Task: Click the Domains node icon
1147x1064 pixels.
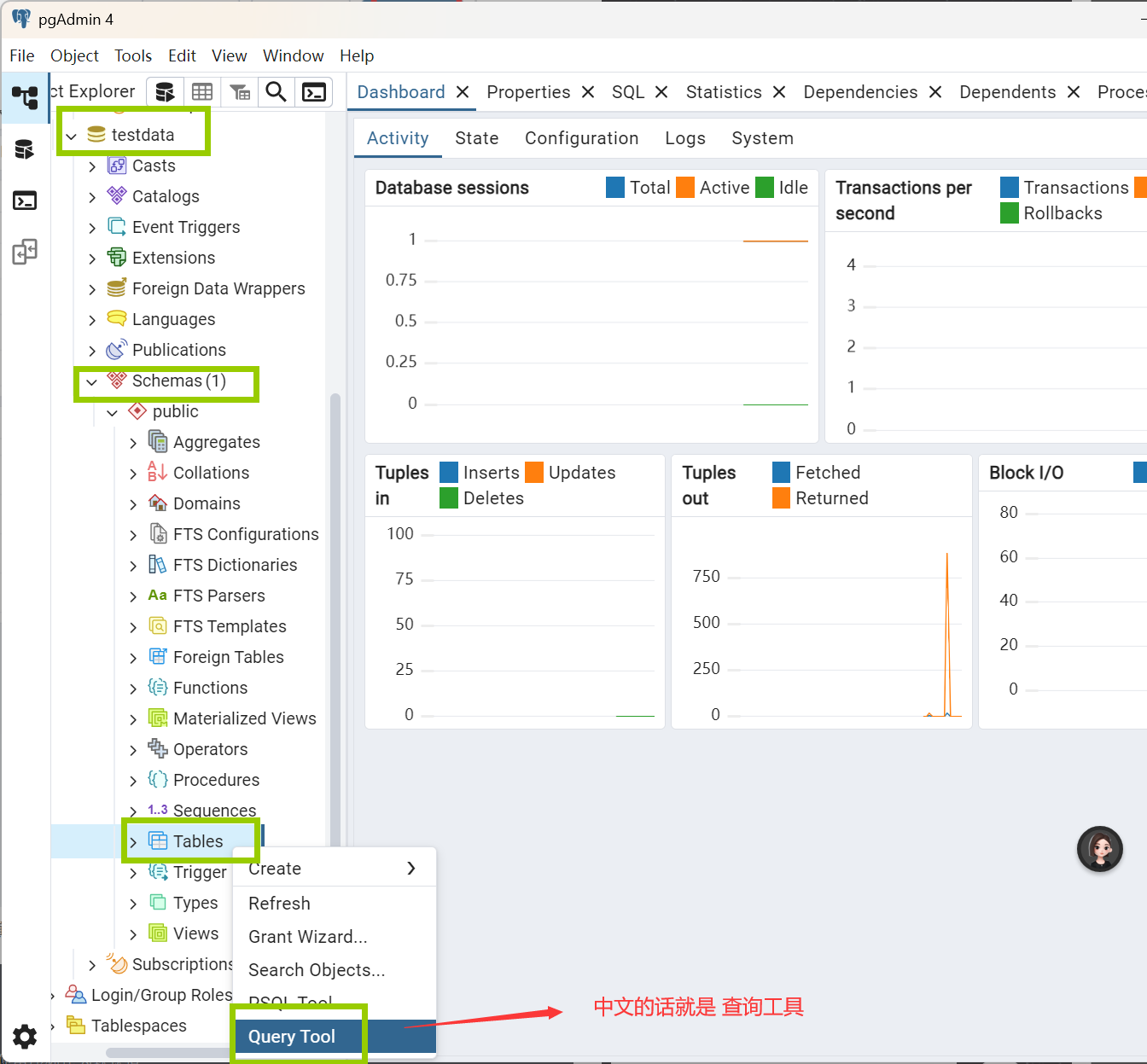Action: pos(158,503)
